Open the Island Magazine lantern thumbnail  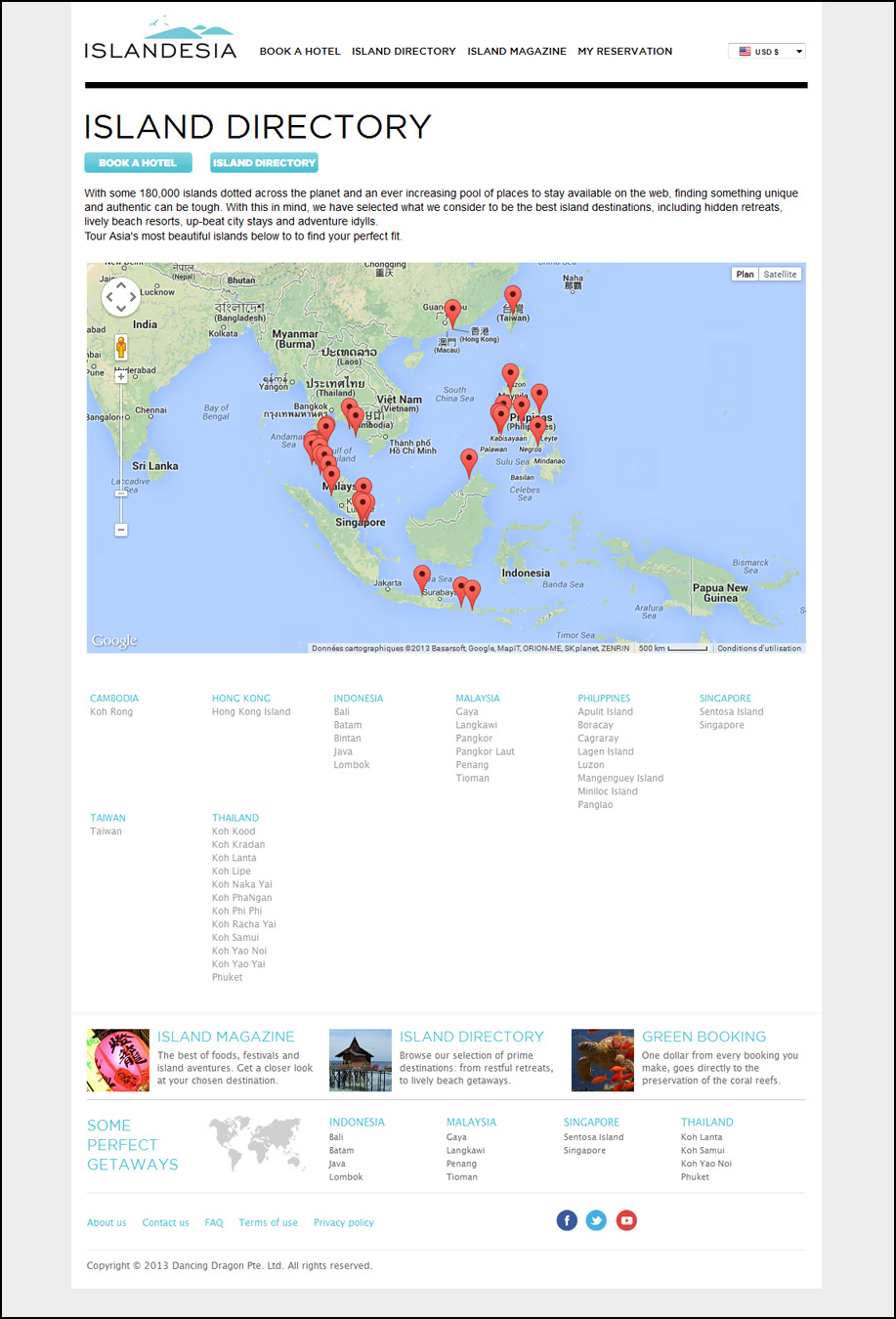(x=118, y=1060)
